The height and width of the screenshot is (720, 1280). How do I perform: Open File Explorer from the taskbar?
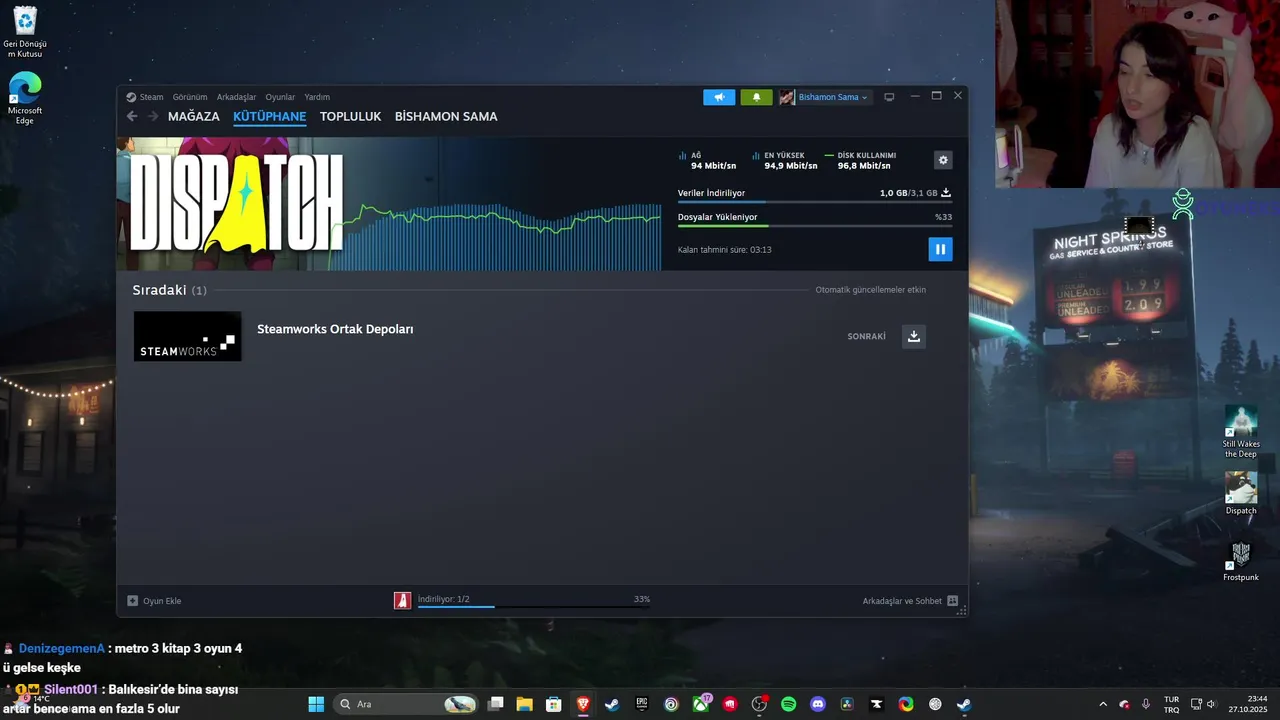pos(524,704)
